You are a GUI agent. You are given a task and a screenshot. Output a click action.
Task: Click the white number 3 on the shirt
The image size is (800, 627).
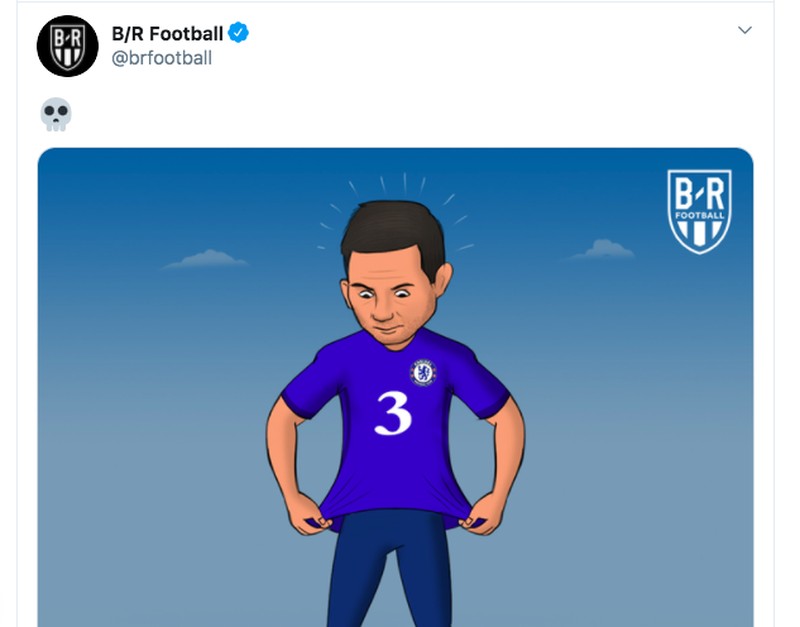tap(393, 412)
